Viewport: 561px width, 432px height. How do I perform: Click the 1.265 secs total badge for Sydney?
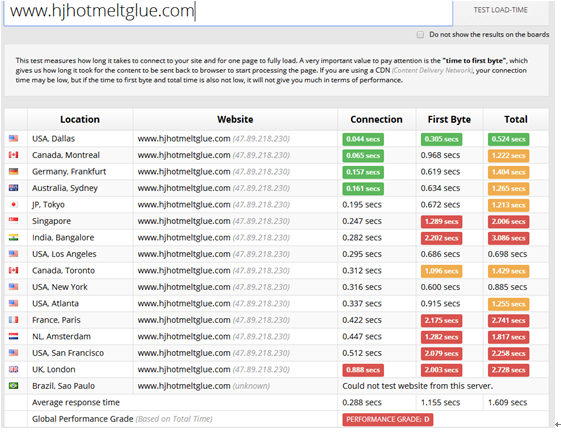508,189
